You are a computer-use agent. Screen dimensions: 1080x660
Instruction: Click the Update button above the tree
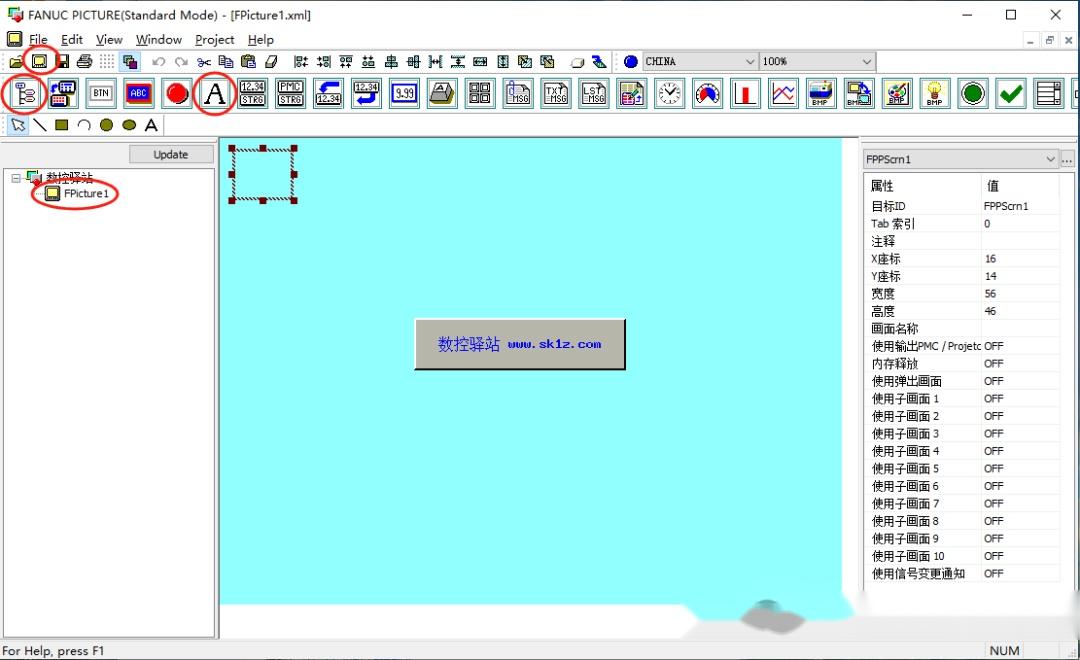(x=170, y=154)
